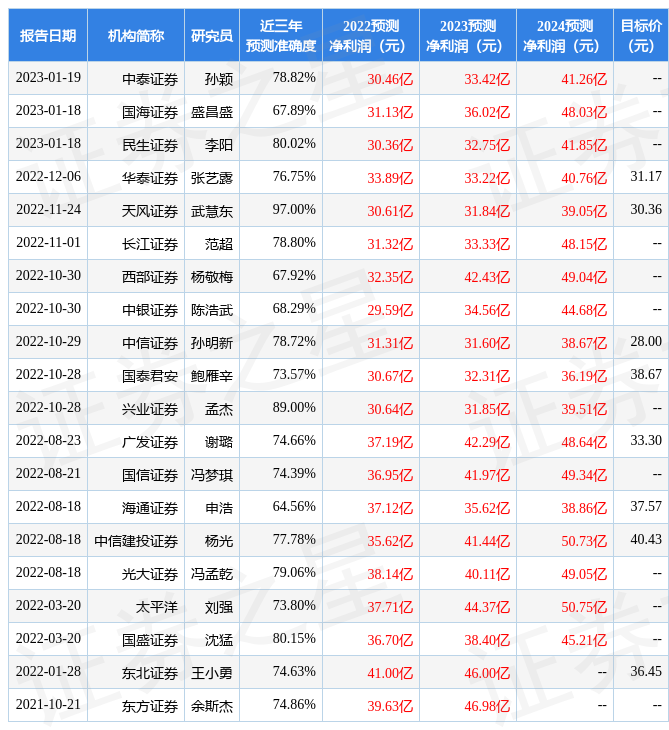Click target price 30.36
669x730 pixels.
coord(646,210)
